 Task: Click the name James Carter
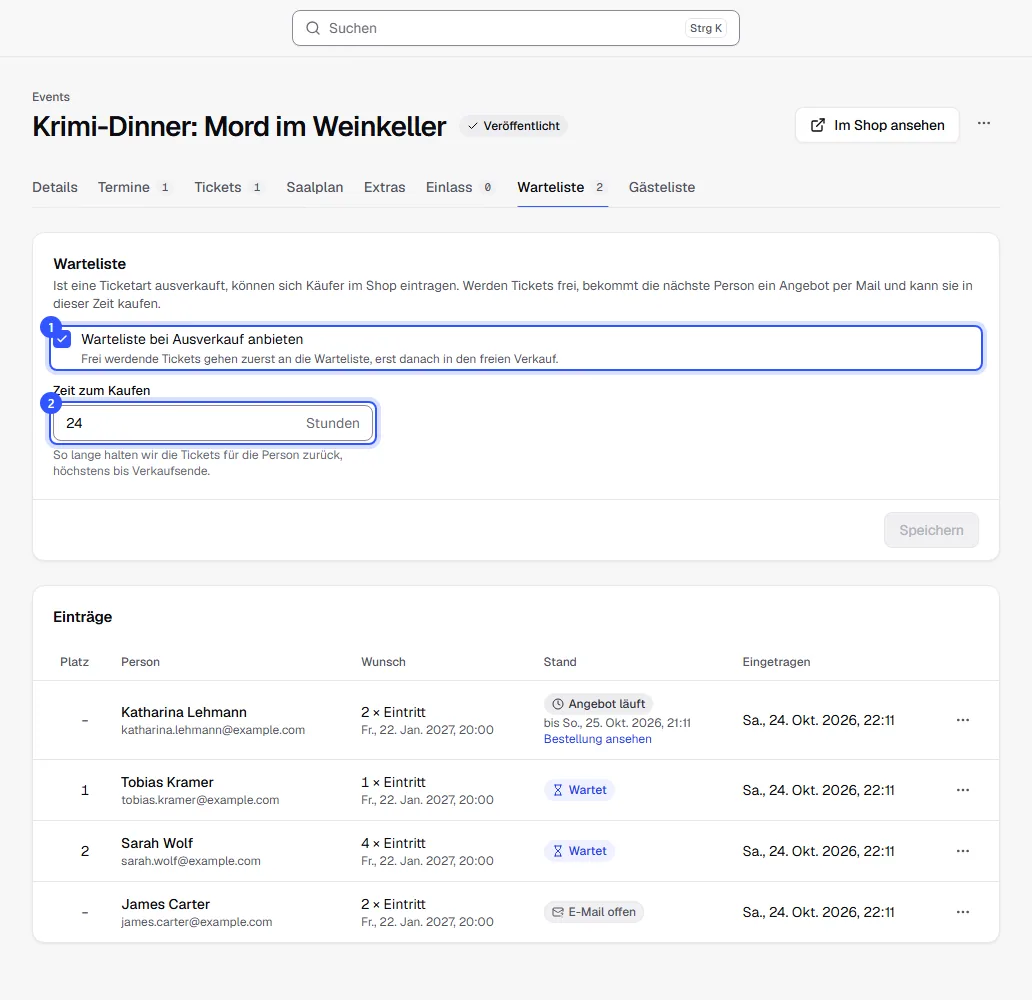point(165,905)
